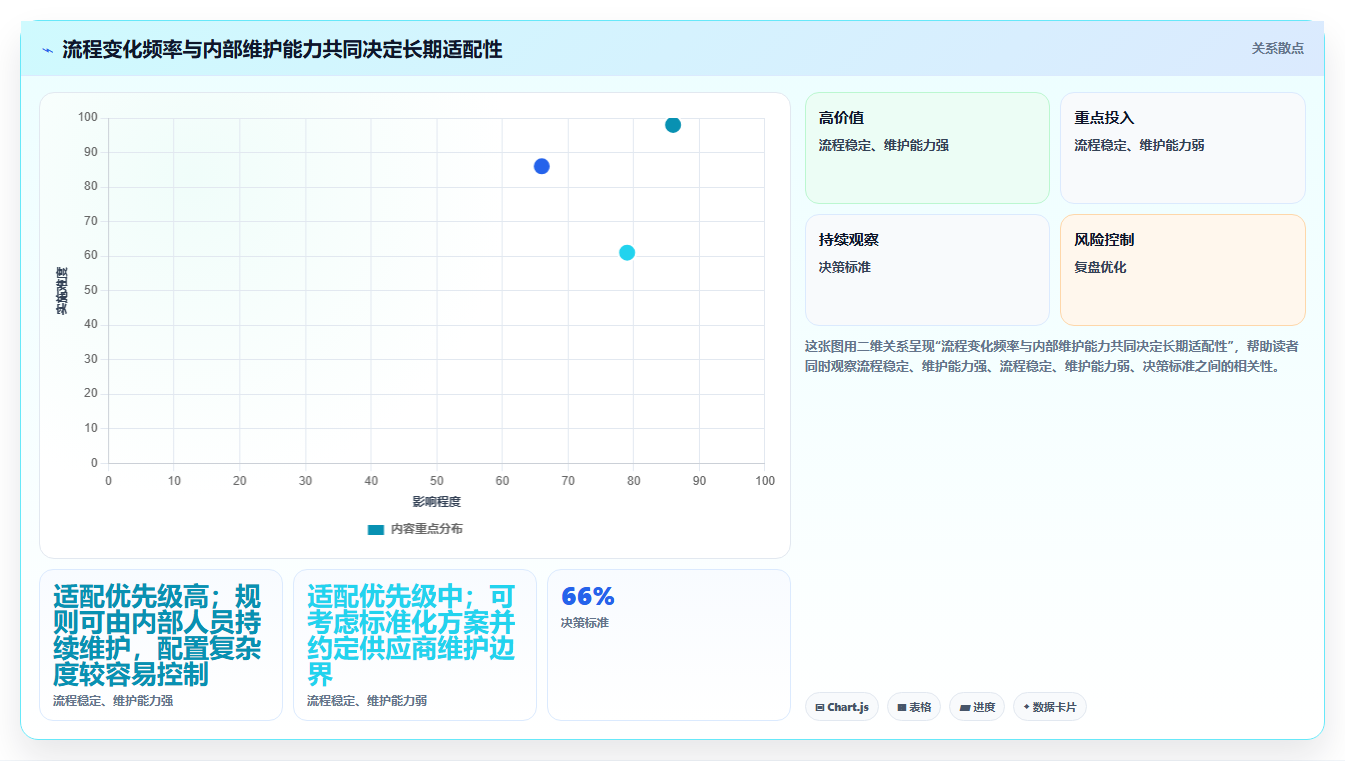Click the teal legend color box
The width and height of the screenshot is (1345, 761).
(376, 529)
